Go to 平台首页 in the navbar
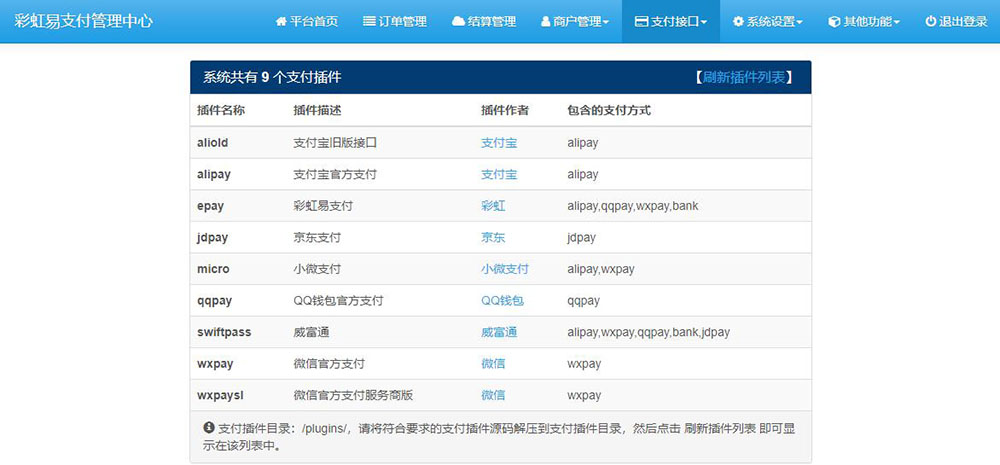This screenshot has height=465, width=1000. (307, 22)
